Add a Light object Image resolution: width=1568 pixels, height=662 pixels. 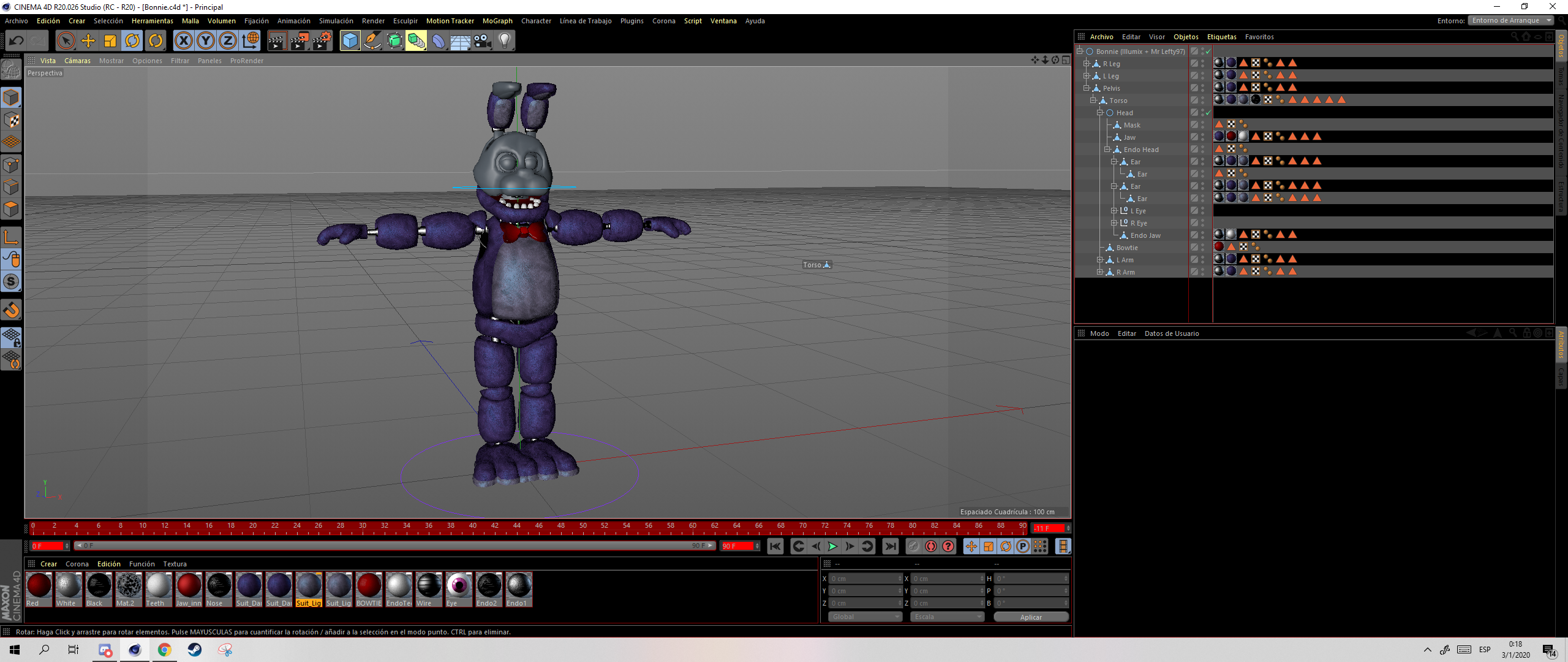click(x=504, y=41)
